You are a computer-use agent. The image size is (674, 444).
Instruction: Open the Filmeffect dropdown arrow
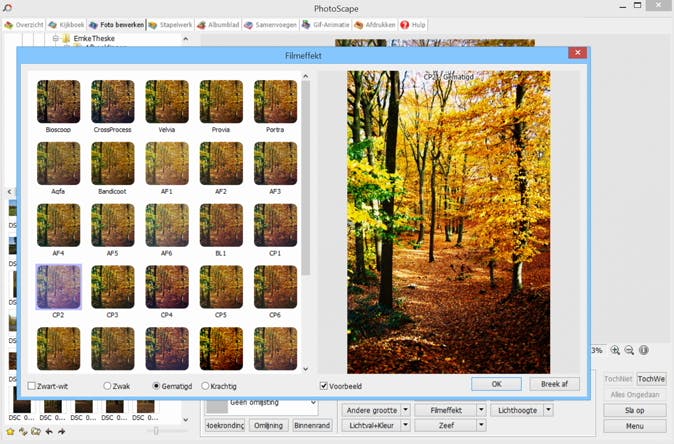481,410
